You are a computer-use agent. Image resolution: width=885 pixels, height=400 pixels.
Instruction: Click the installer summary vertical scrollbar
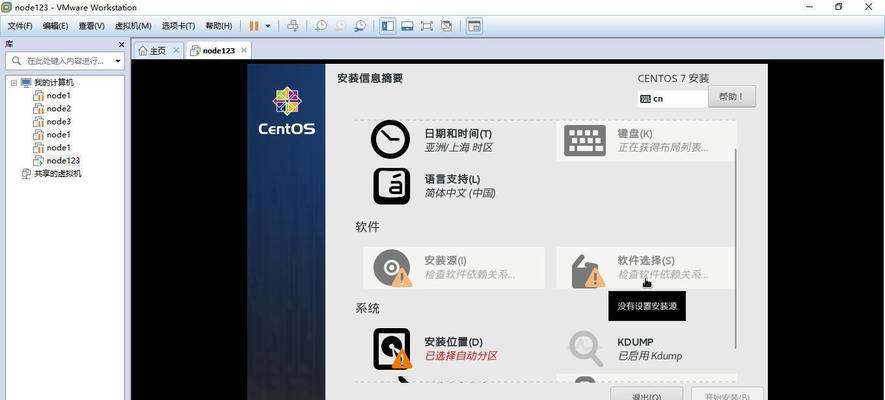click(x=735, y=248)
